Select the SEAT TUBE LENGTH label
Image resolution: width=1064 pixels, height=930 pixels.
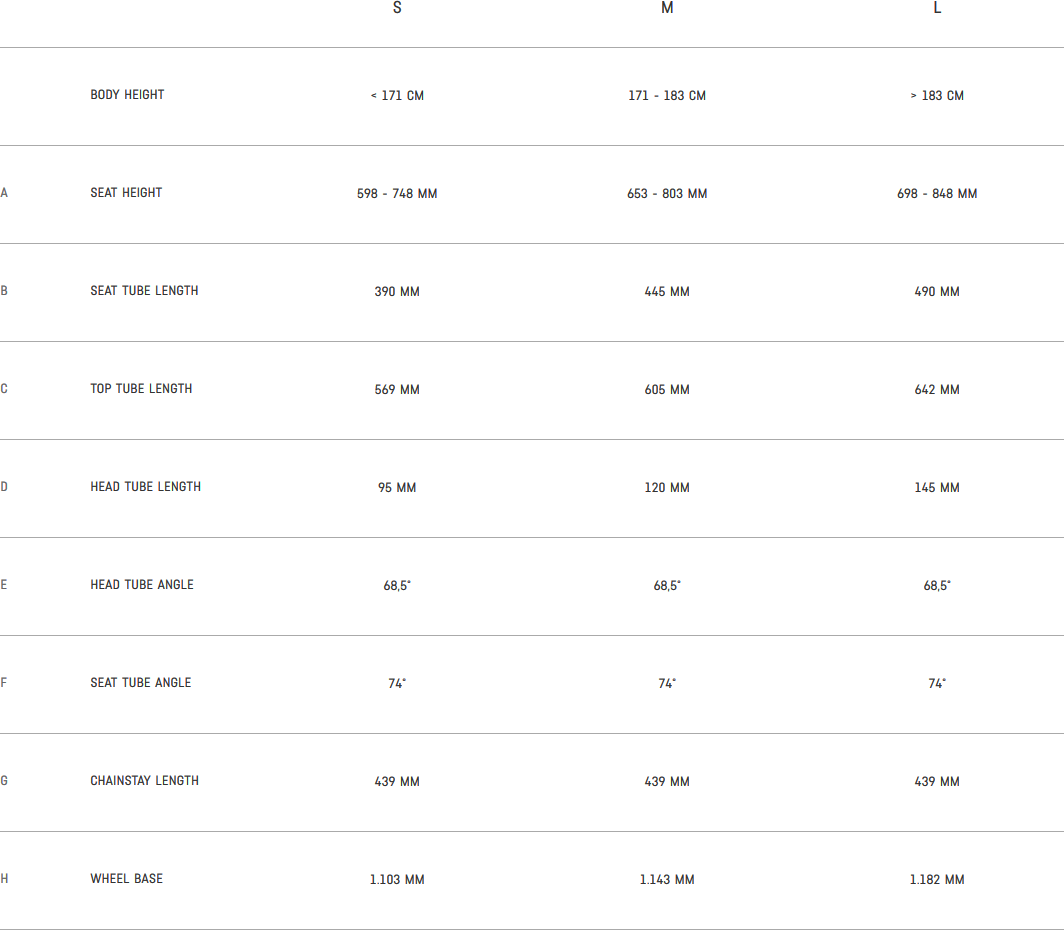[x=144, y=291]
